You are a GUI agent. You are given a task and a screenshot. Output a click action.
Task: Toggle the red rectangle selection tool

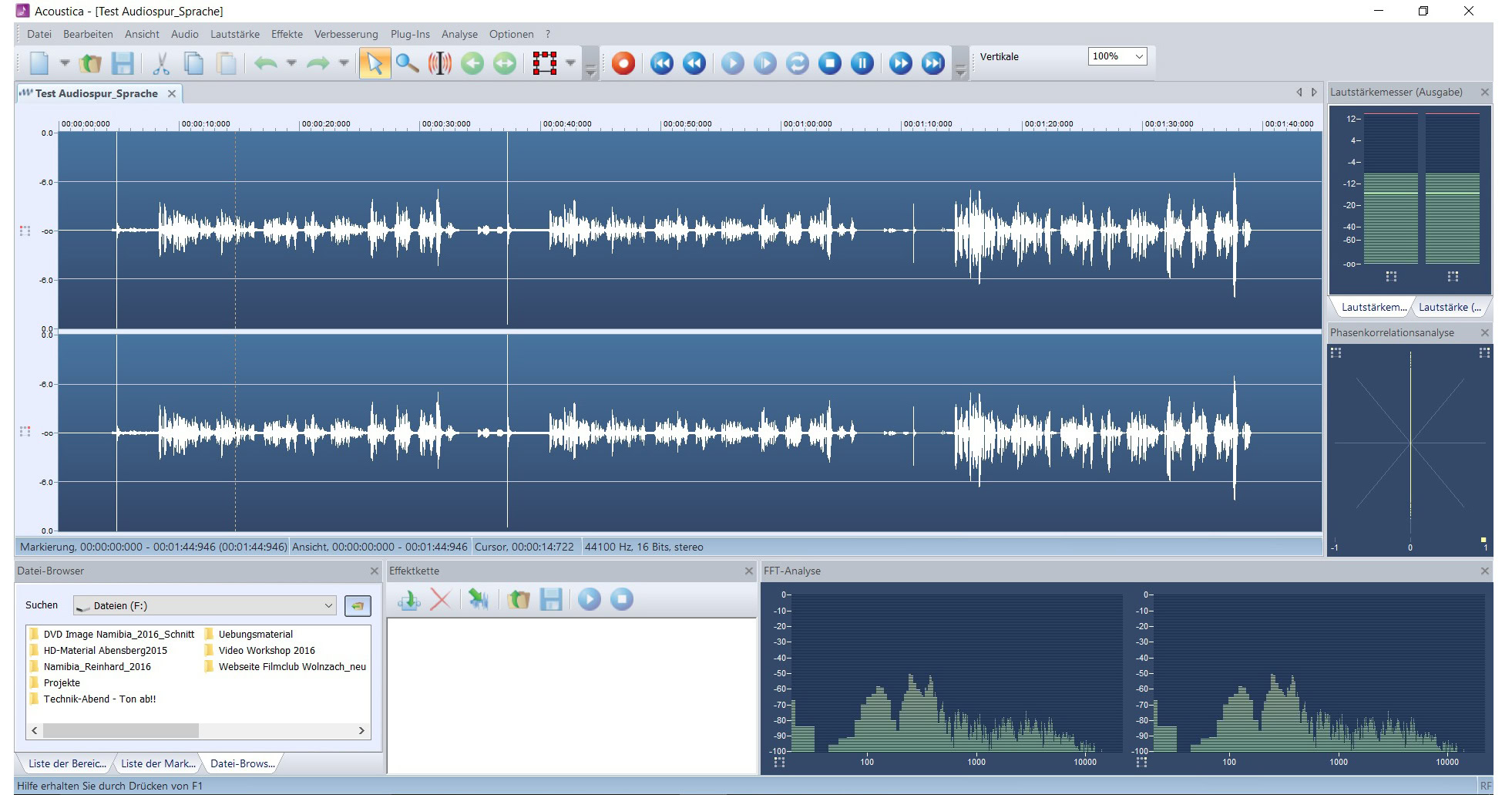point(544,63)
